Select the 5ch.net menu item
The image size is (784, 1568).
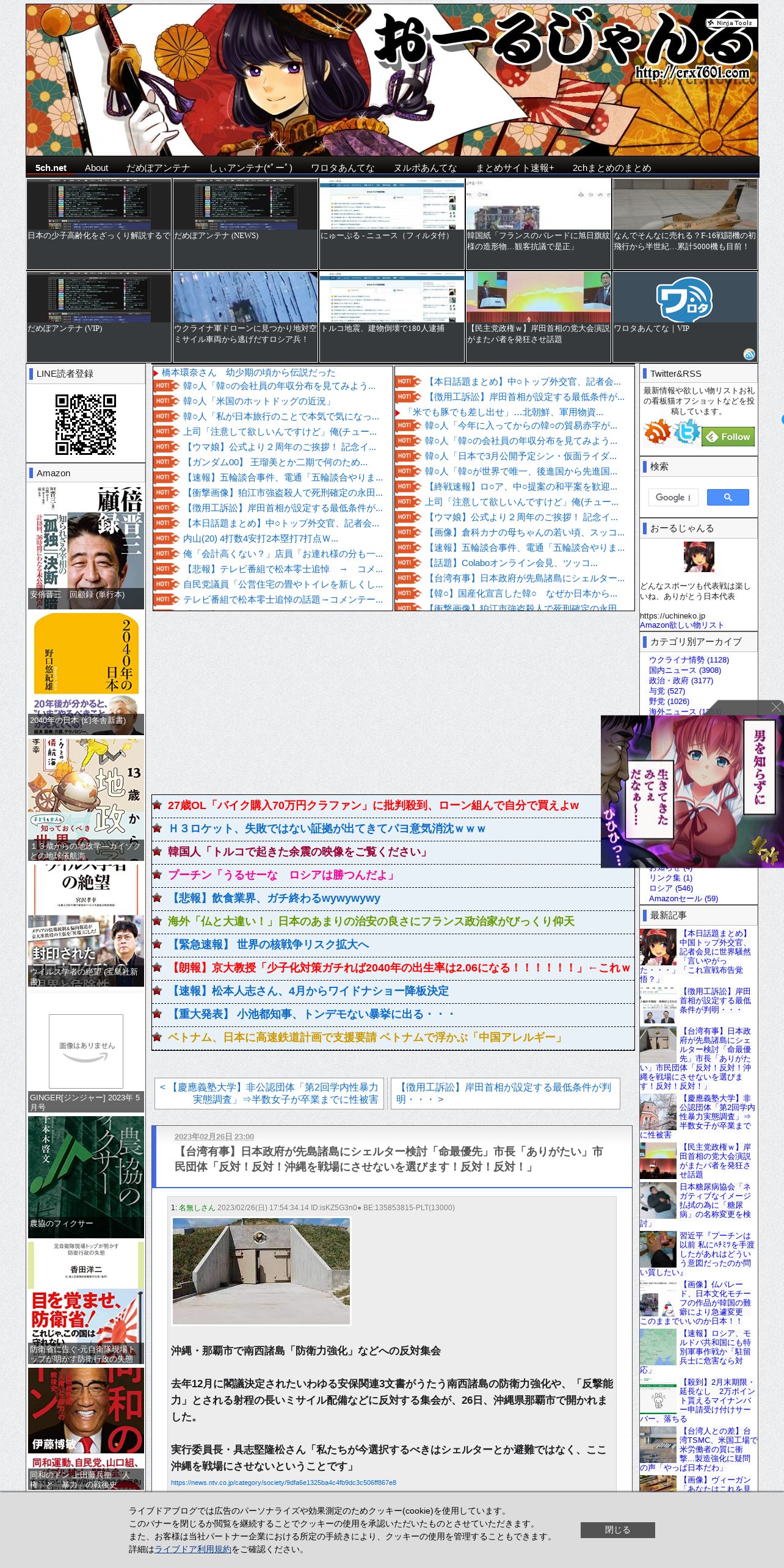tap(51, 168)
